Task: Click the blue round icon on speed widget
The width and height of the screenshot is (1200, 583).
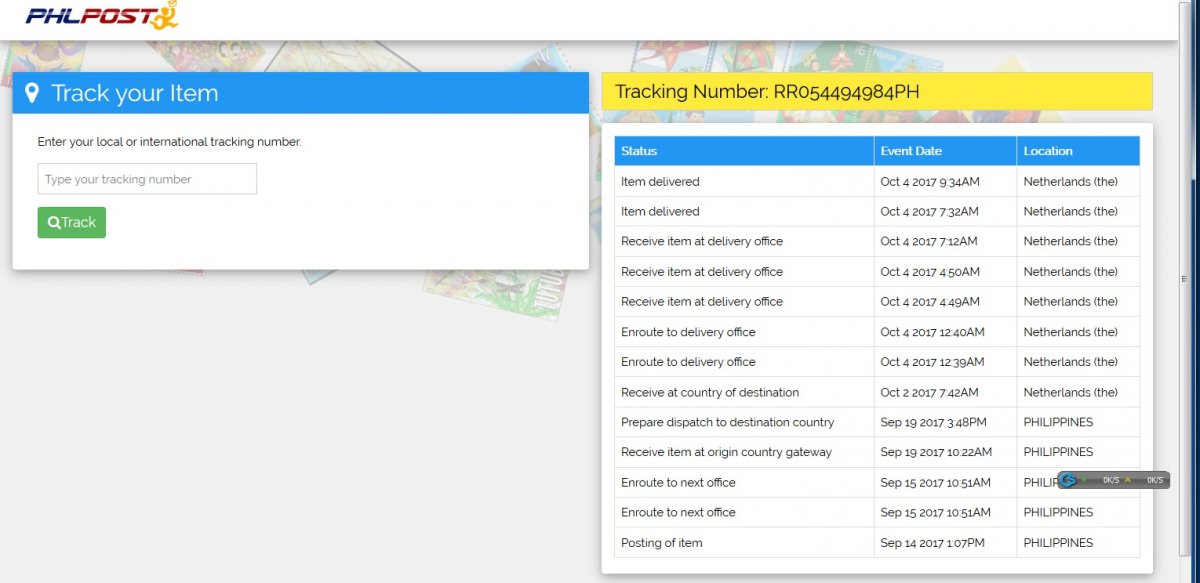Action: coord(1069,480)
